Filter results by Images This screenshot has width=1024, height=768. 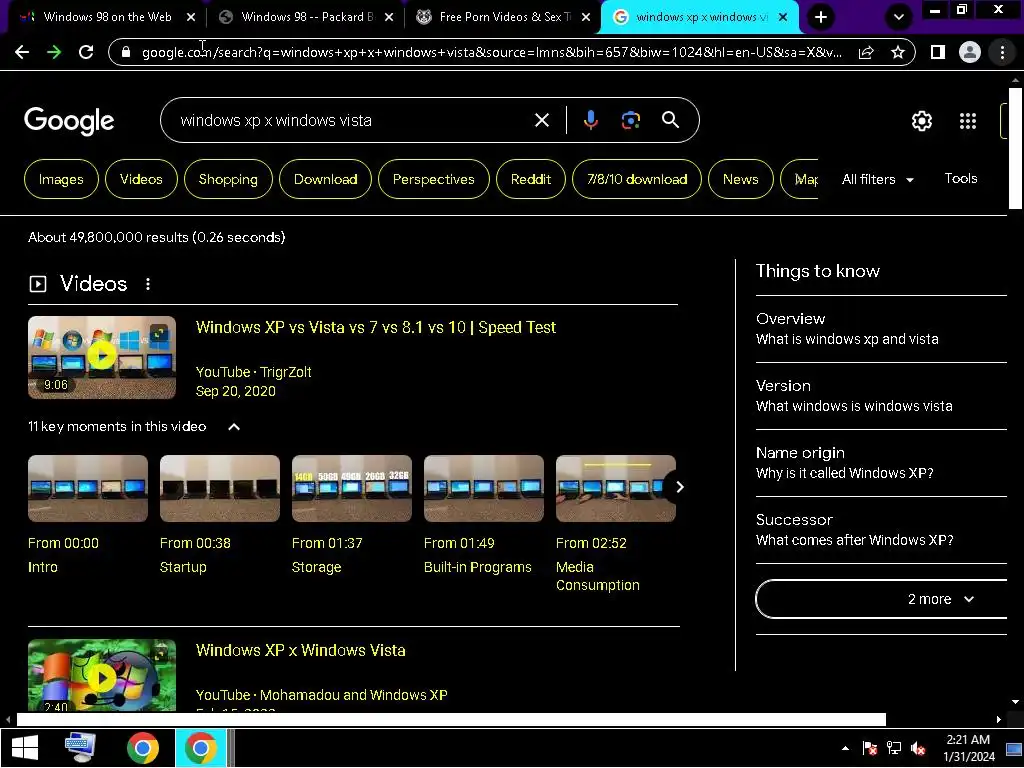(61, 179)
